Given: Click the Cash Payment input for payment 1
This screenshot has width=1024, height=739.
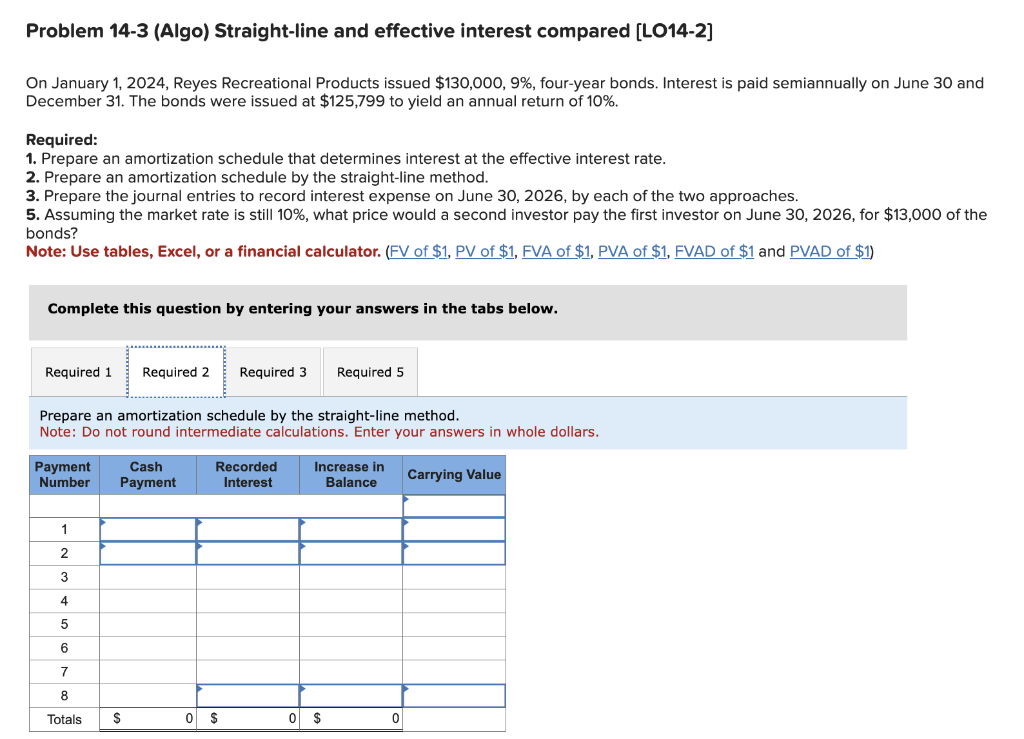Looking at the screenshot, I should pos(148,529).
